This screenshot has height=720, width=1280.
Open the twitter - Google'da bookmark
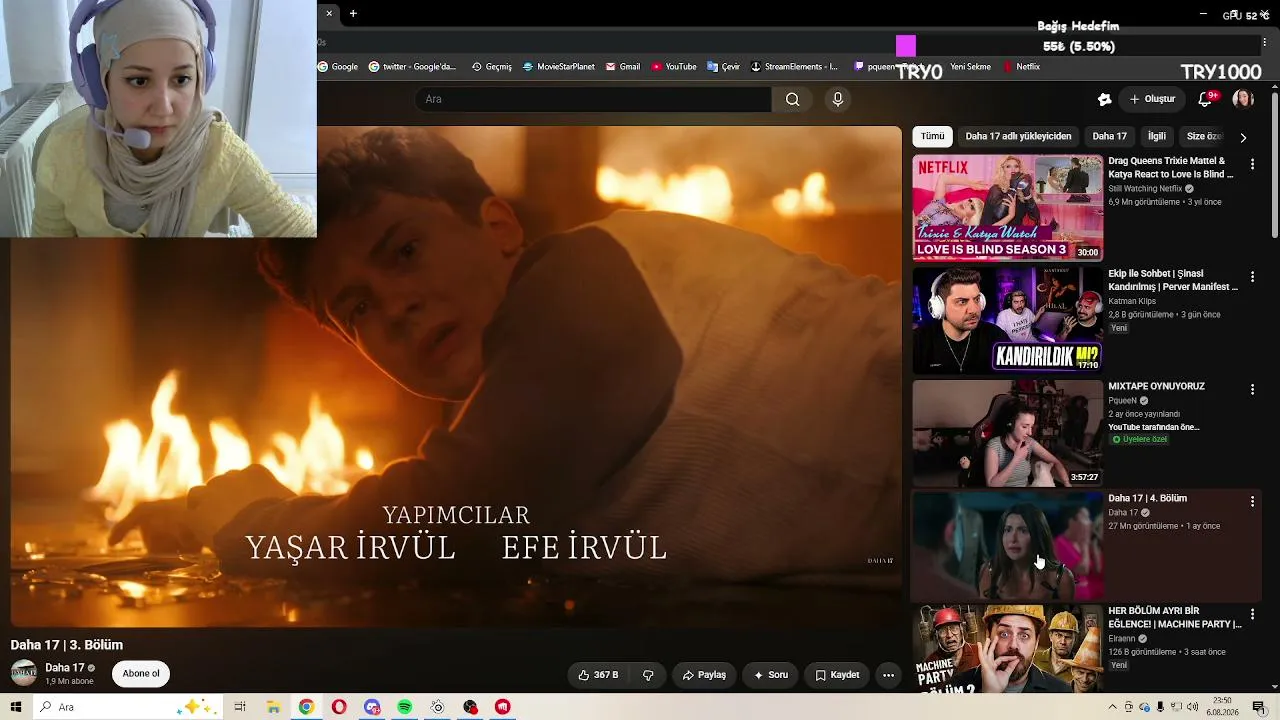tap(412, 67)
